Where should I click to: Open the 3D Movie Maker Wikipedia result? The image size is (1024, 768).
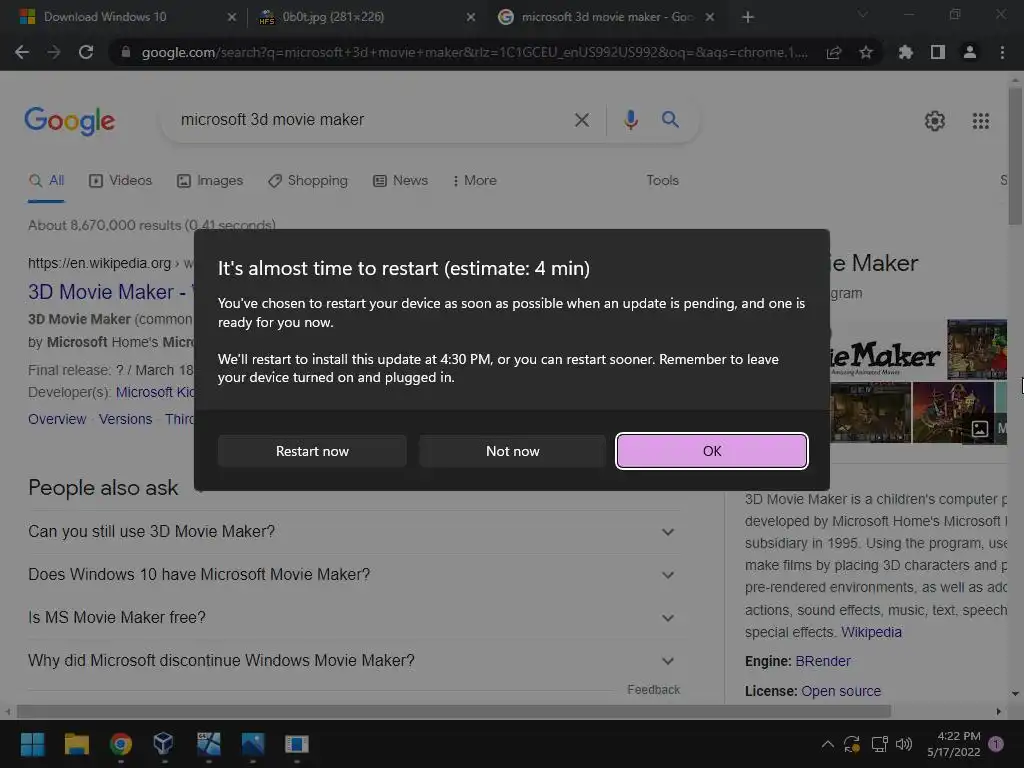coord(110,292)
